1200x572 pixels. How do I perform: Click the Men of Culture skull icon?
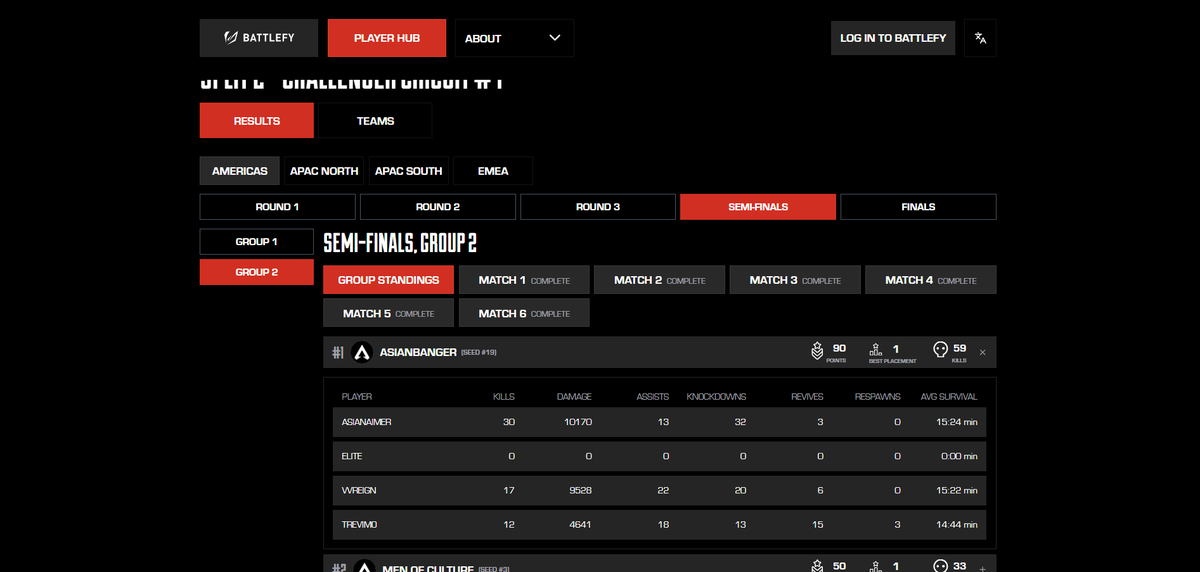pos(940,566)
